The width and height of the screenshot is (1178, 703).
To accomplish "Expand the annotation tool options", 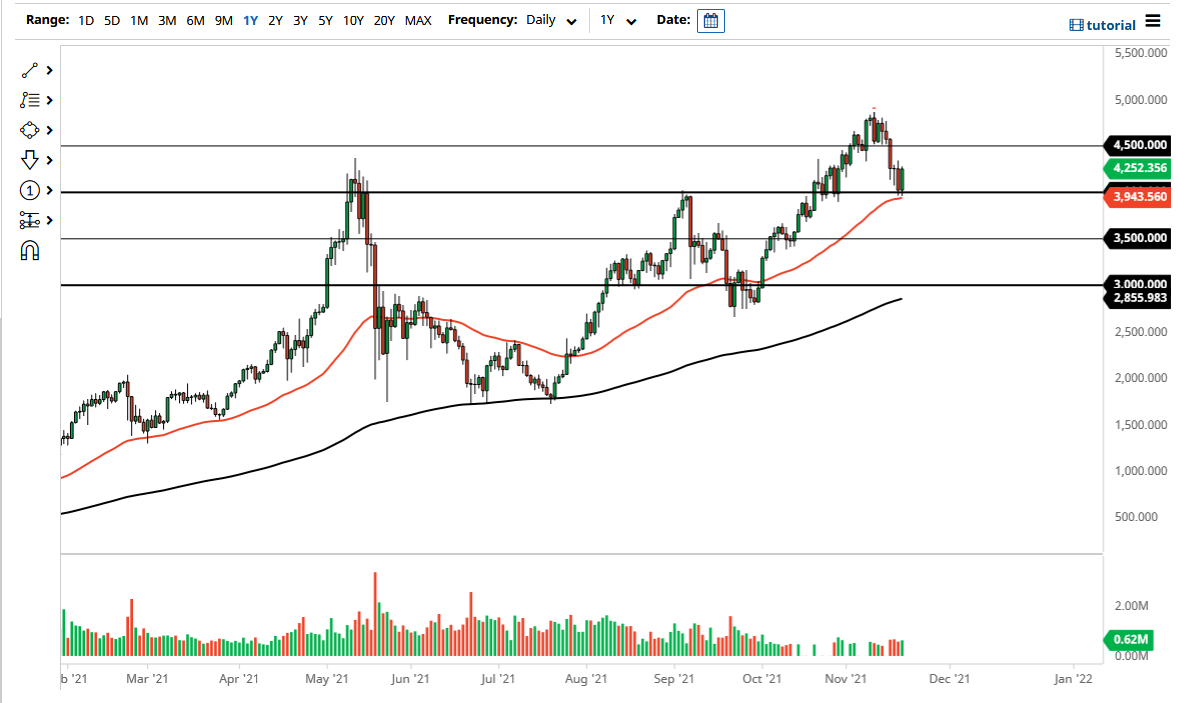I will tap(50, 100).
